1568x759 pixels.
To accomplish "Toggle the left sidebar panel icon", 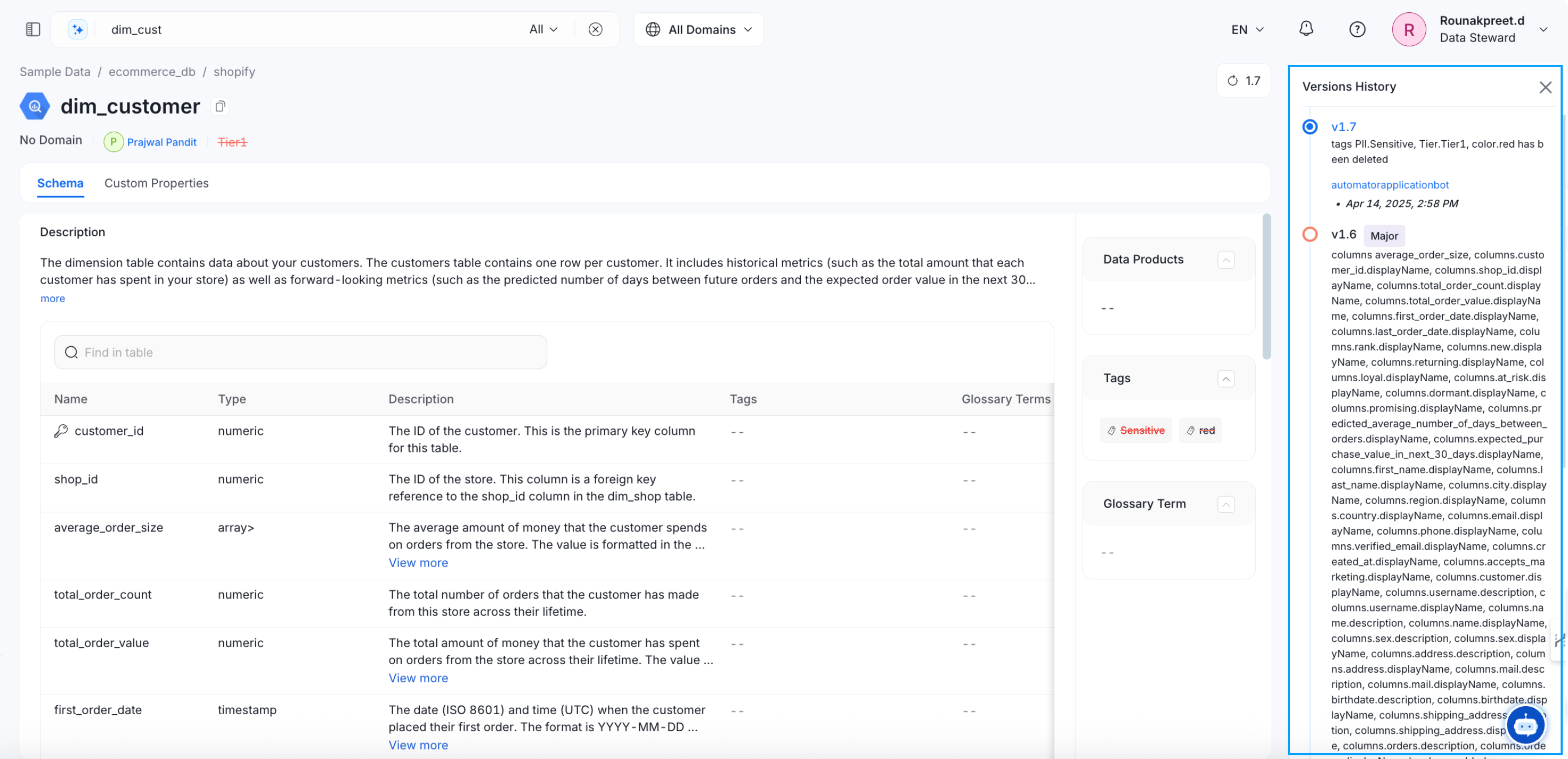I will pos(33,29).
